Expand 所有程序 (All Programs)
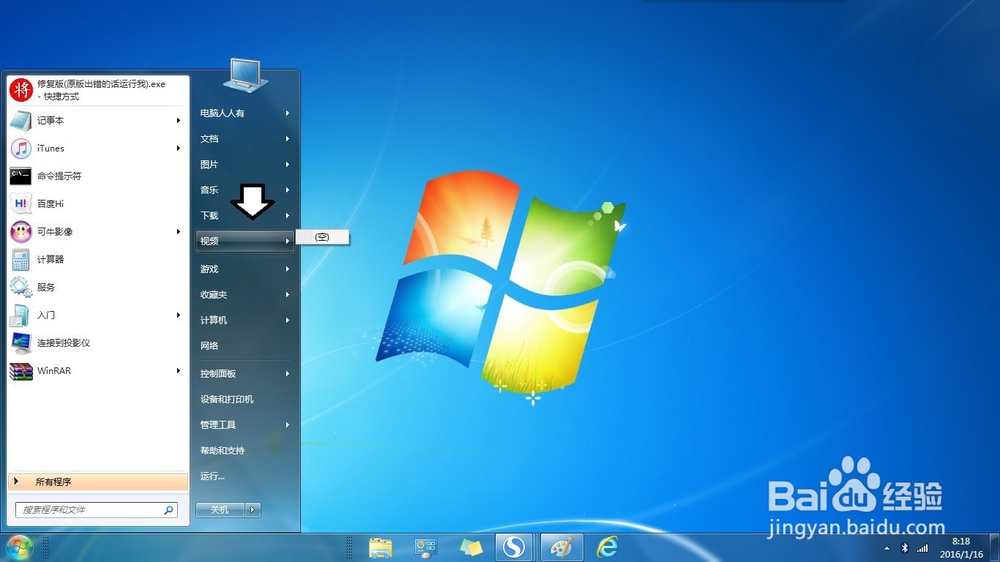 (x=98, y=482)
